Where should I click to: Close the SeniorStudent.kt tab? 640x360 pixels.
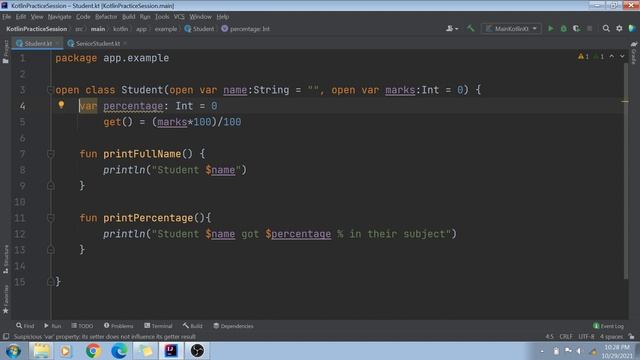click(x=125, y=43)
